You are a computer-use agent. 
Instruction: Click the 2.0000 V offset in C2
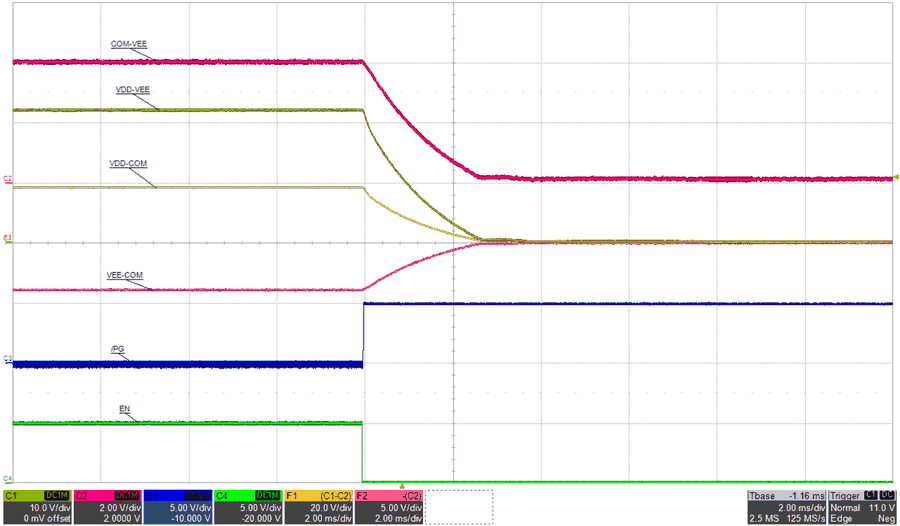[x=122, y=519]
